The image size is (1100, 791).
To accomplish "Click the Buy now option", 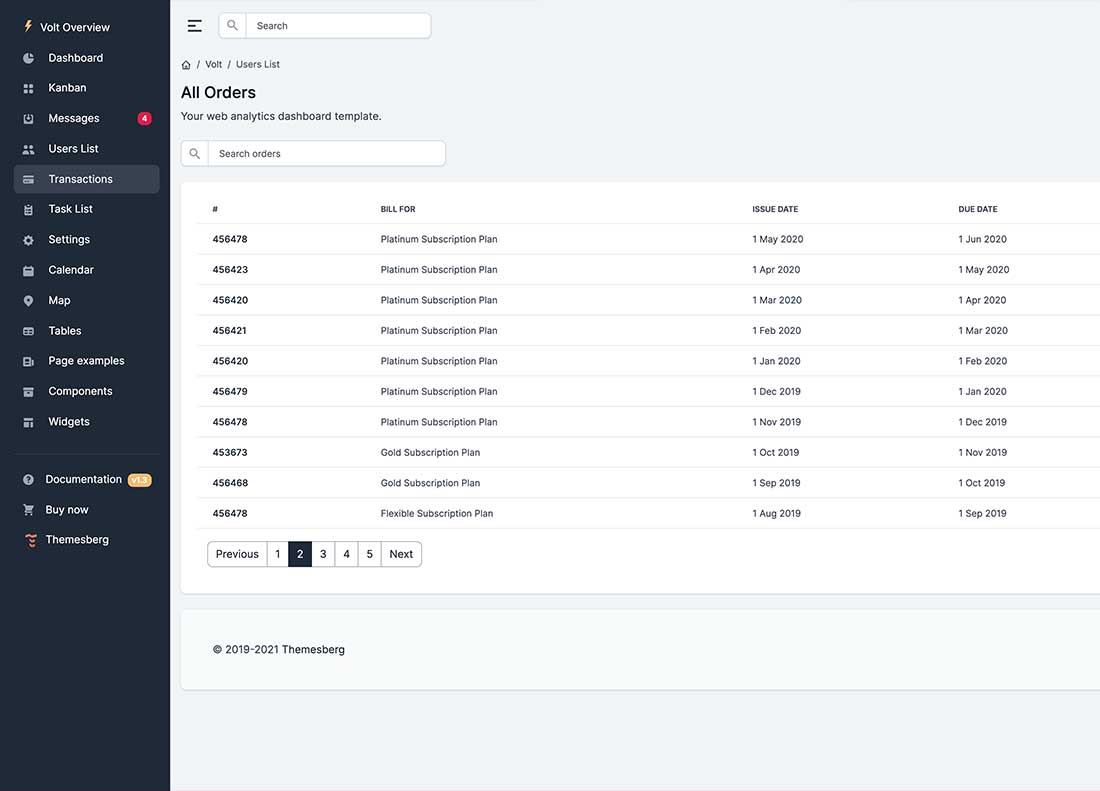I will [x=66, y=509].
